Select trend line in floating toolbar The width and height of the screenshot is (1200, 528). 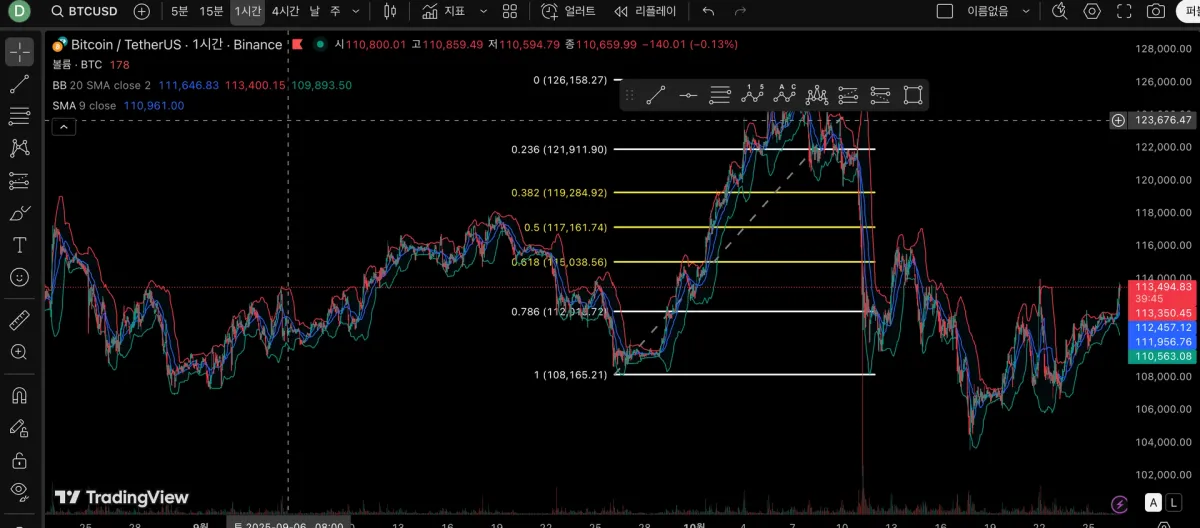click(x=656, y=96)
